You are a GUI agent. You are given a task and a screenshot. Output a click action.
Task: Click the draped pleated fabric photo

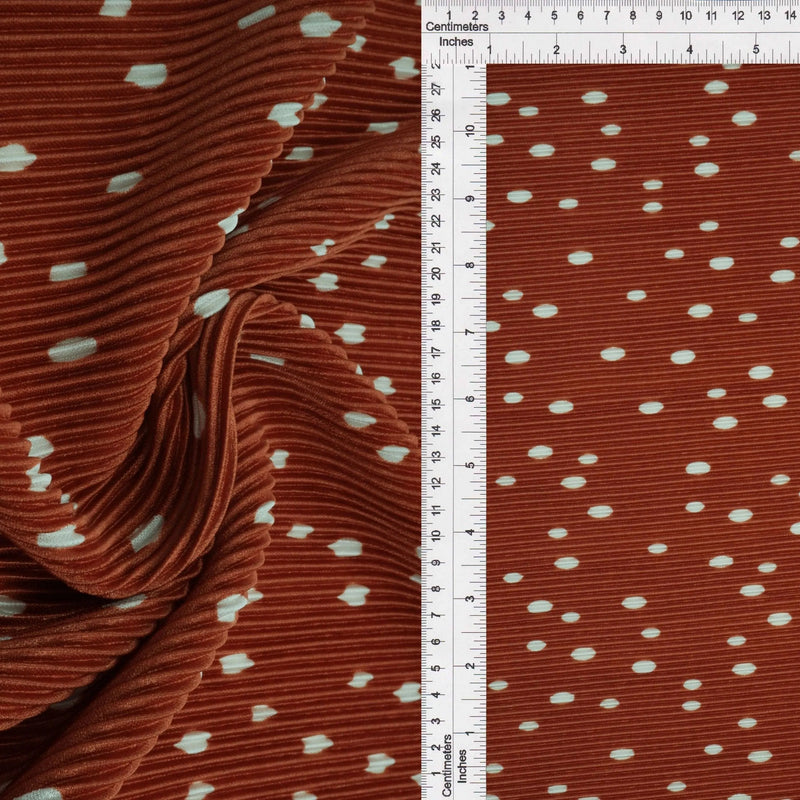click(210, 400)
